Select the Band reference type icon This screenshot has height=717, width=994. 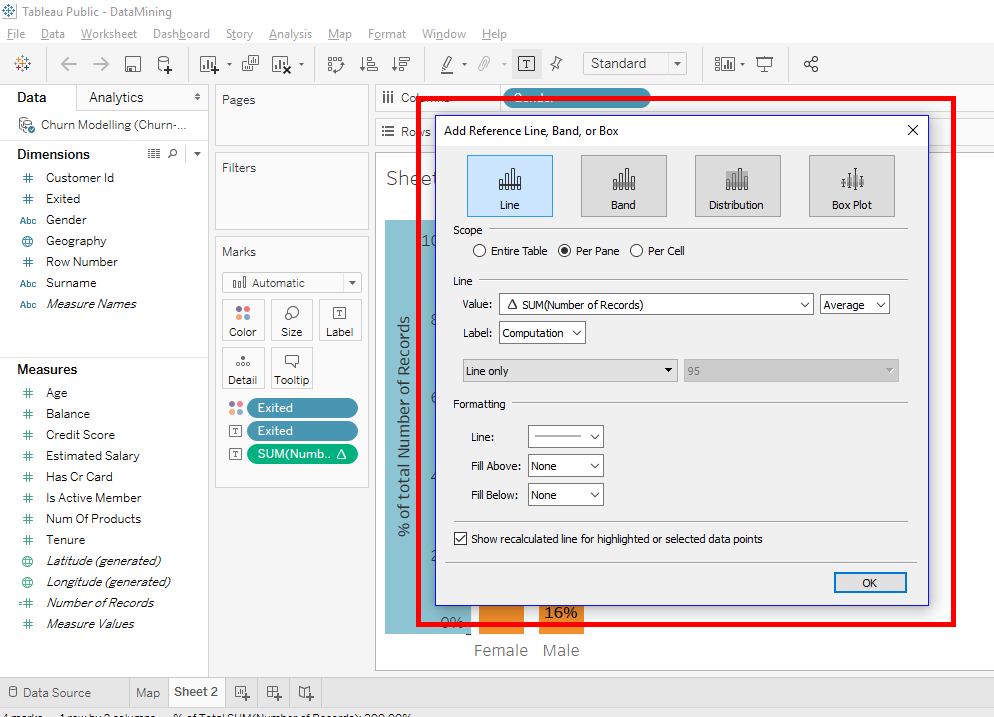point(623,186)
